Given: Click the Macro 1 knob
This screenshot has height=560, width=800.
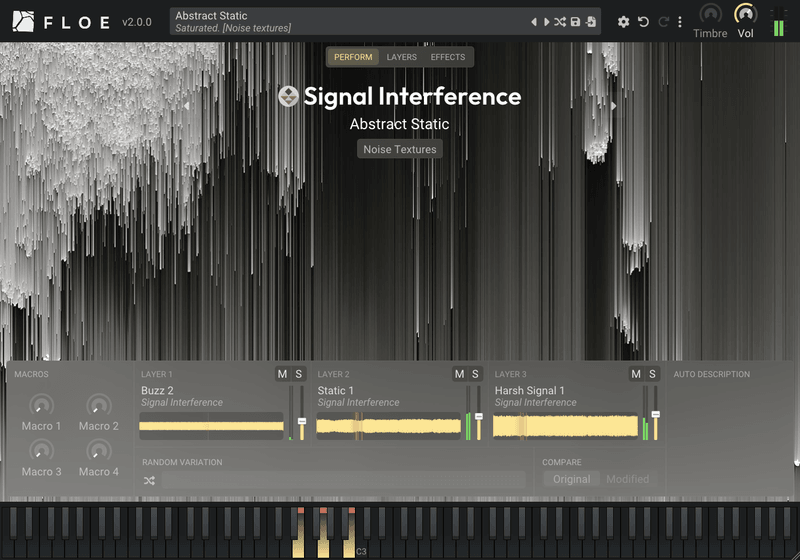Looking at the screenshot, I should tap(41, 405).
